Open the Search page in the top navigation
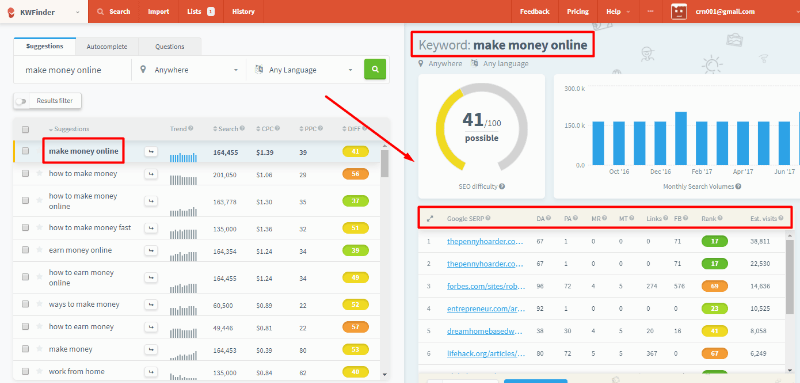800x383 pixels. pos(113,11)
